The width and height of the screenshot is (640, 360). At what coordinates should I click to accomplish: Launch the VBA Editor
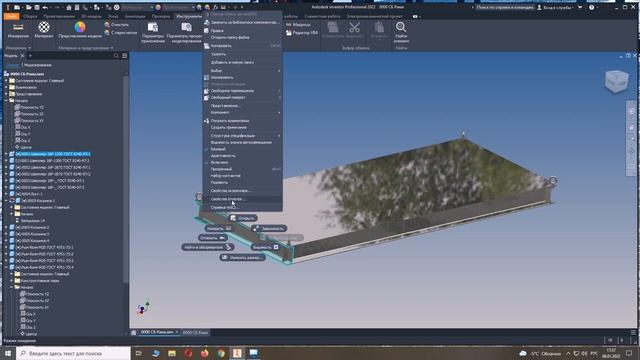tap(302, 33)
